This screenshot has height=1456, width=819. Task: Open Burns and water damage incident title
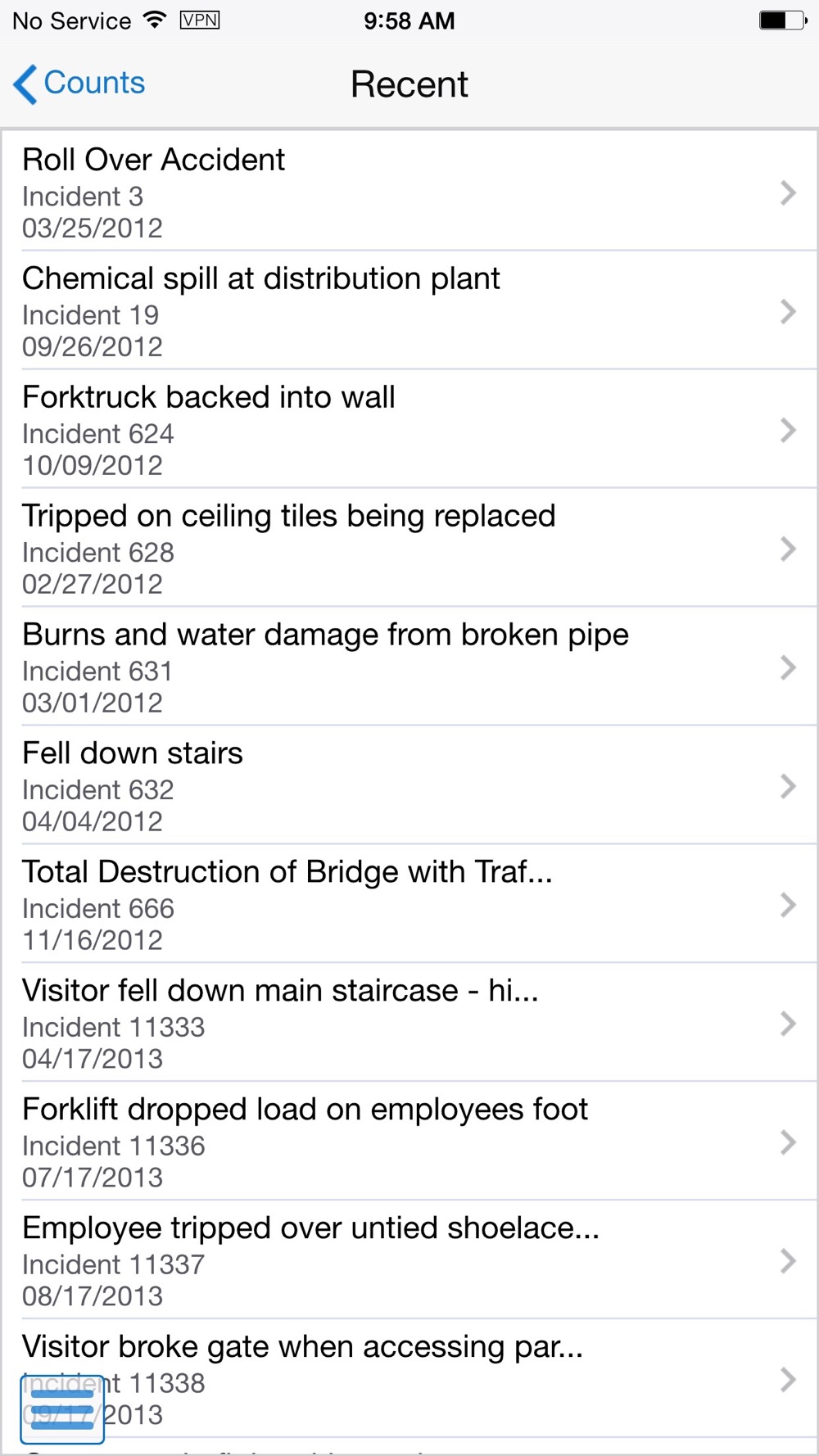pyautogui.click(x=325, y=635)
